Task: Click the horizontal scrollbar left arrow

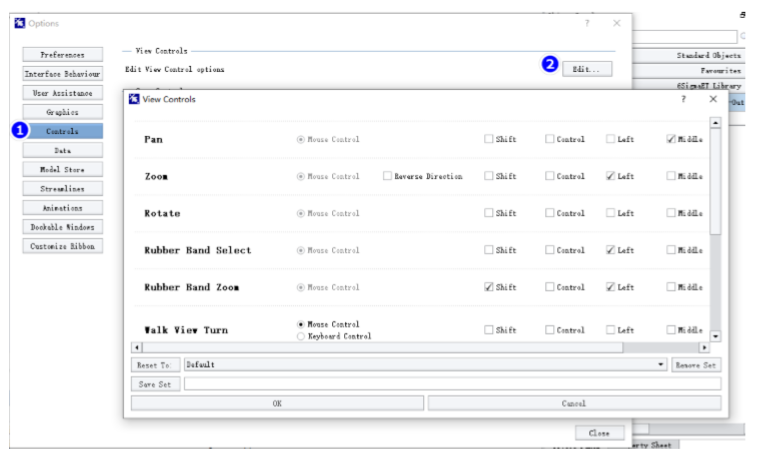Action: (x=137, y=347)
